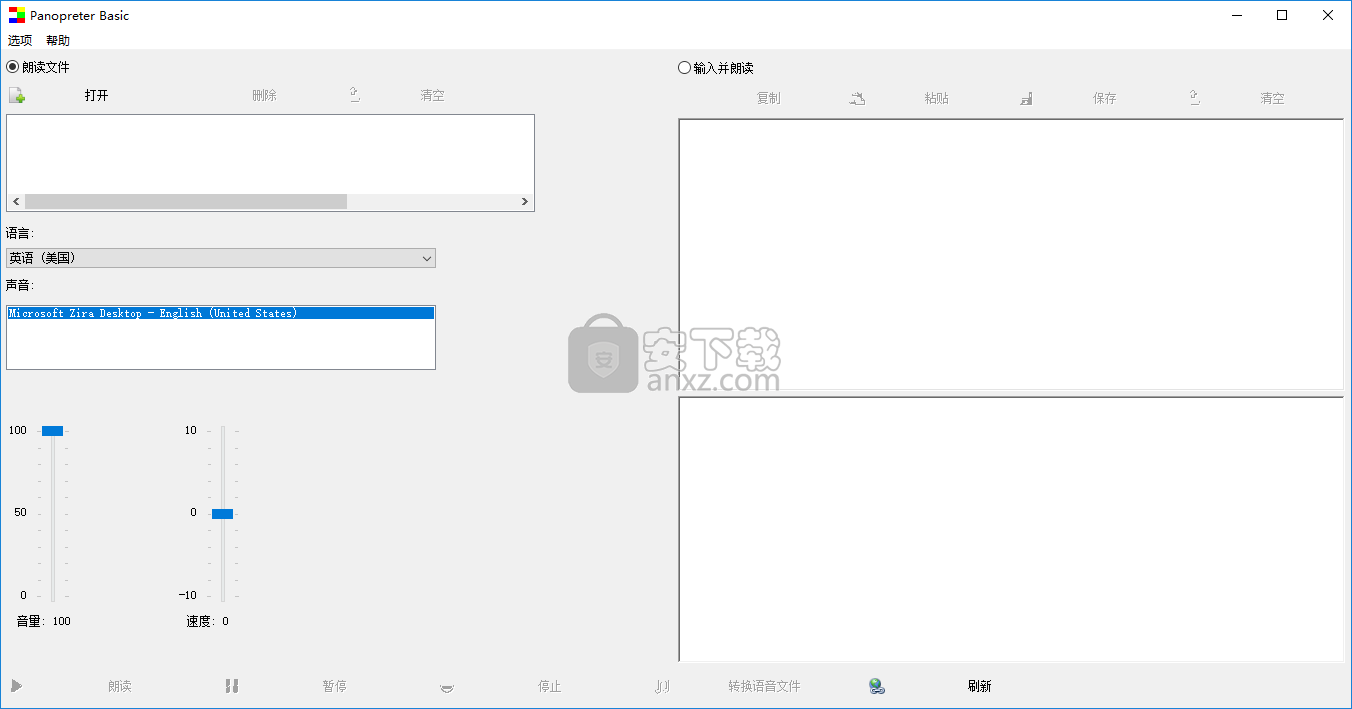Screen dimensions: 1352x709
Task: Click the clear icon beside left 清空
Action: pyautogui.click(x=354, y=95)
